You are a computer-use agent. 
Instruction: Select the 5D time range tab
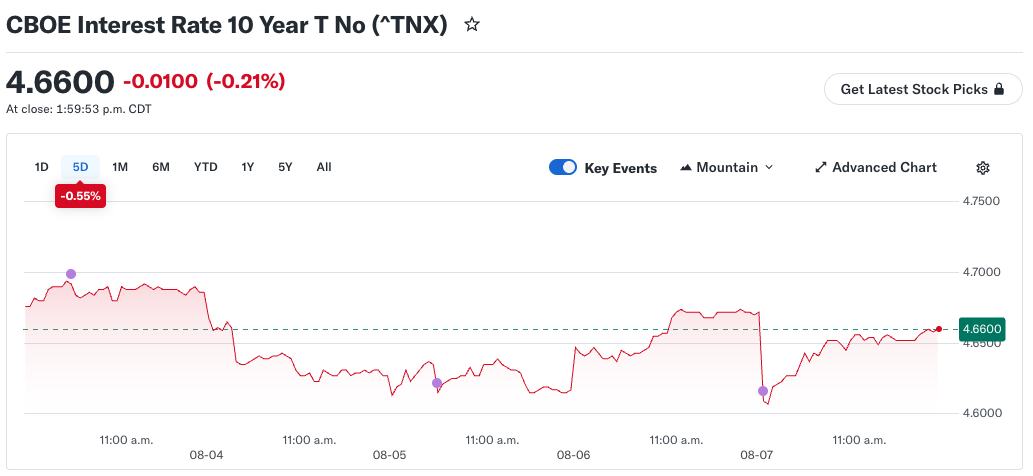tap(80, 167)
